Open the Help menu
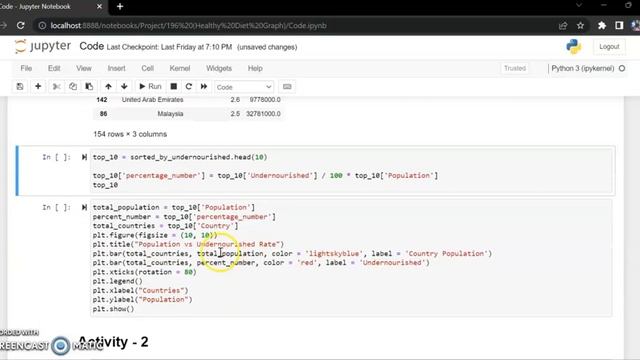The image size is (640, 360). 255,68
